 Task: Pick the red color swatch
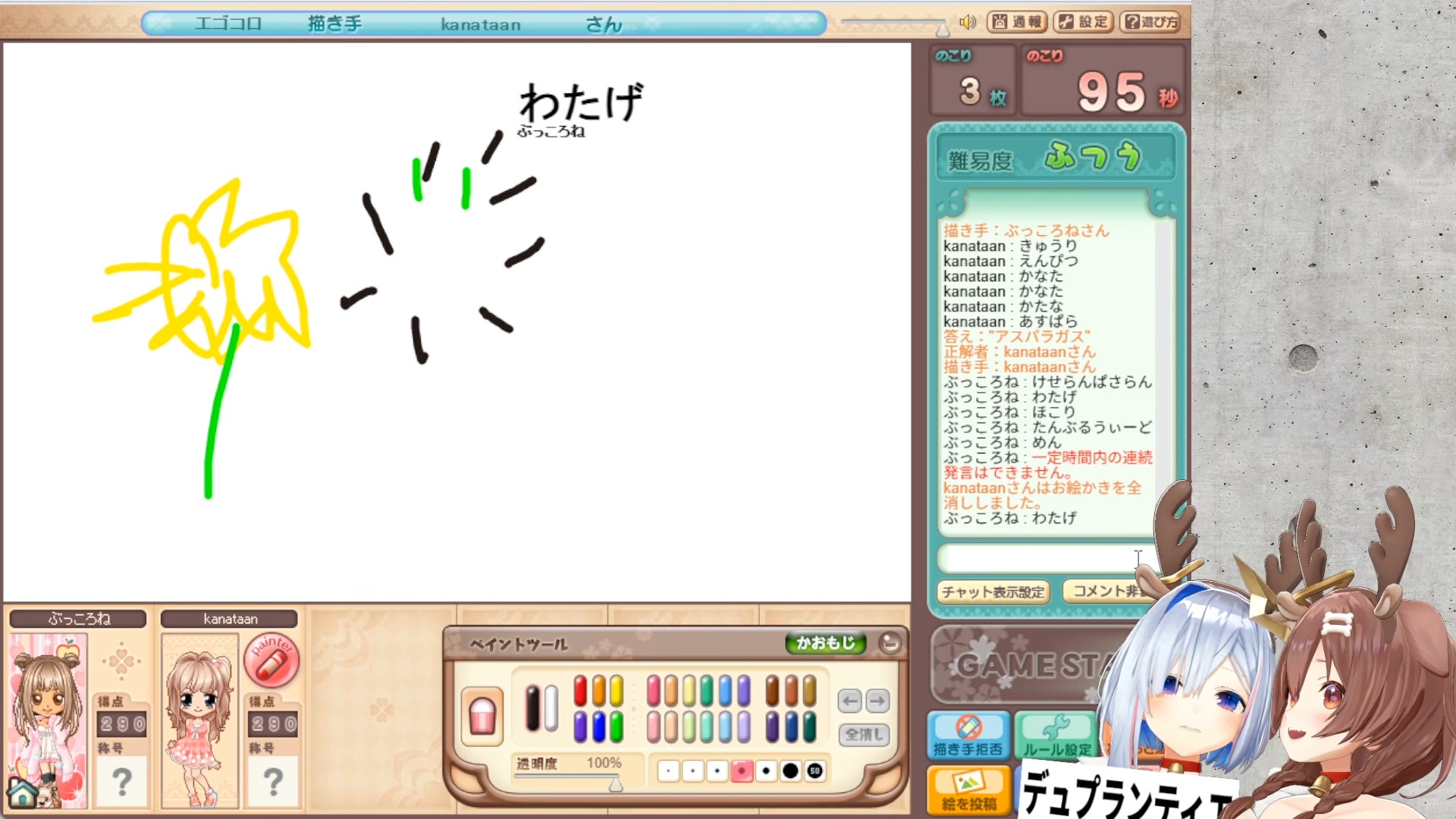point(580,691)
